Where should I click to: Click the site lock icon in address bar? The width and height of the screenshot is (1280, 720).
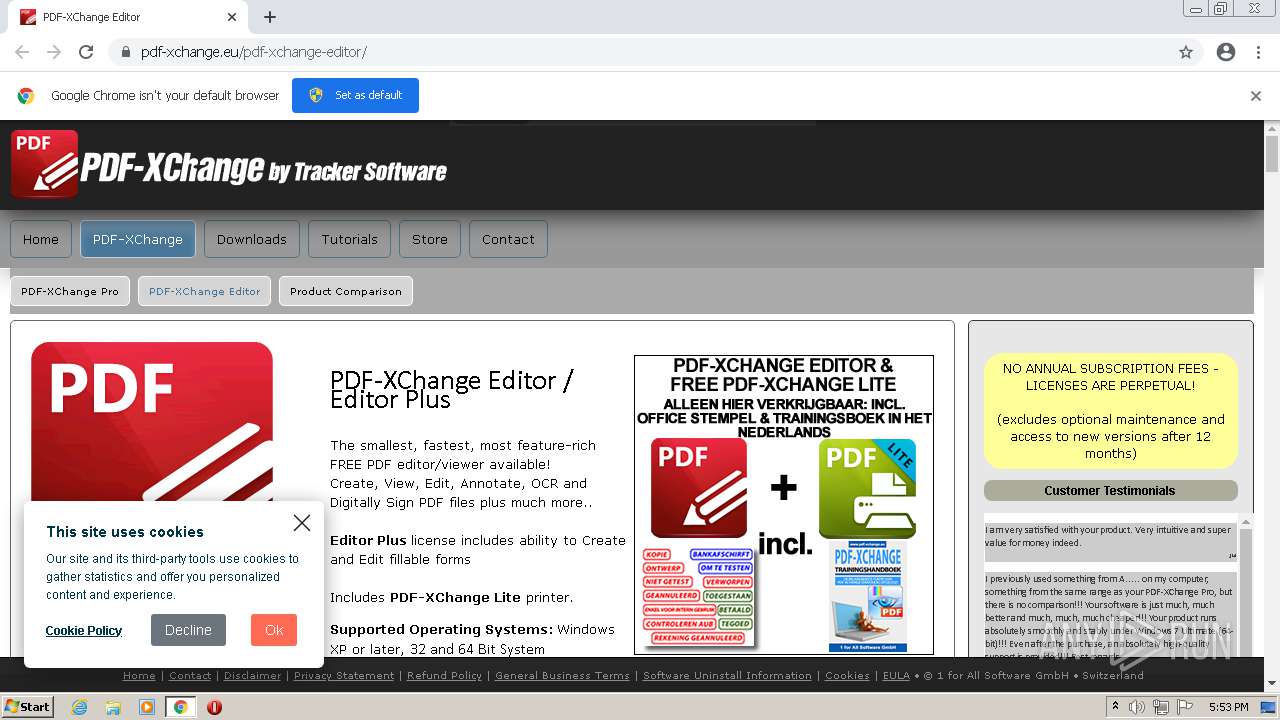tap(125, 52)
